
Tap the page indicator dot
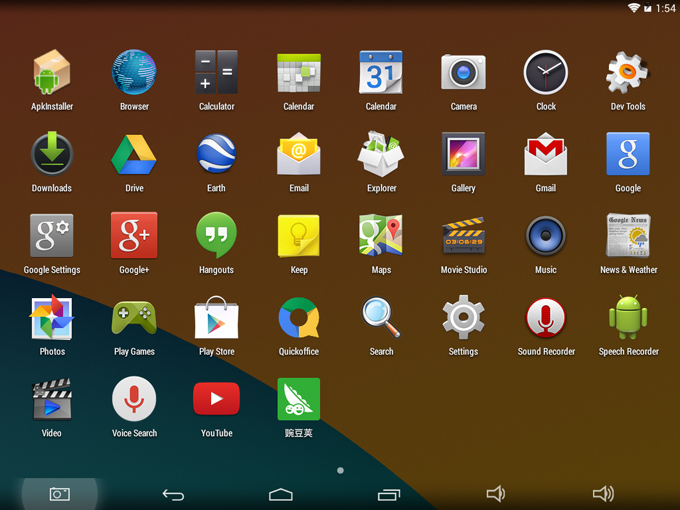[340, 470]
